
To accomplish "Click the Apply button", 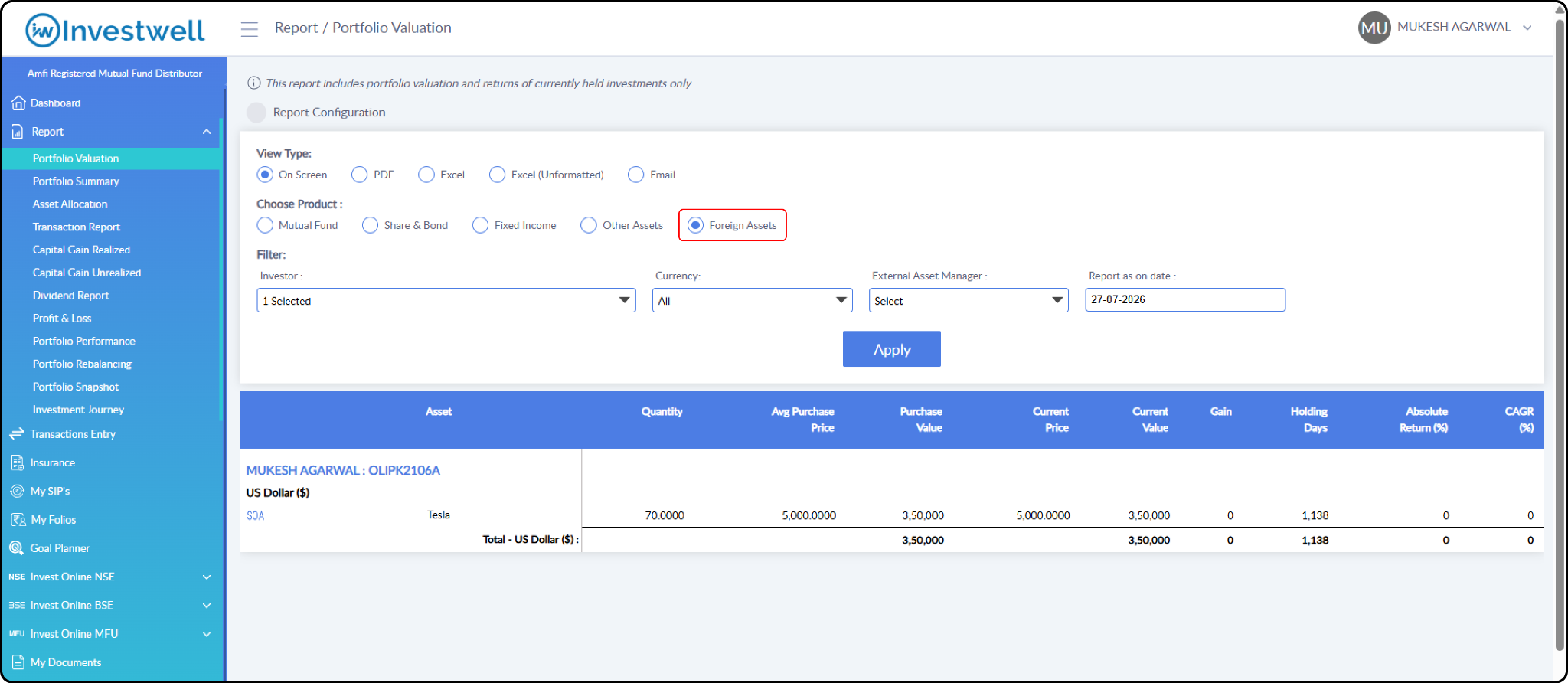I will 892,349.
